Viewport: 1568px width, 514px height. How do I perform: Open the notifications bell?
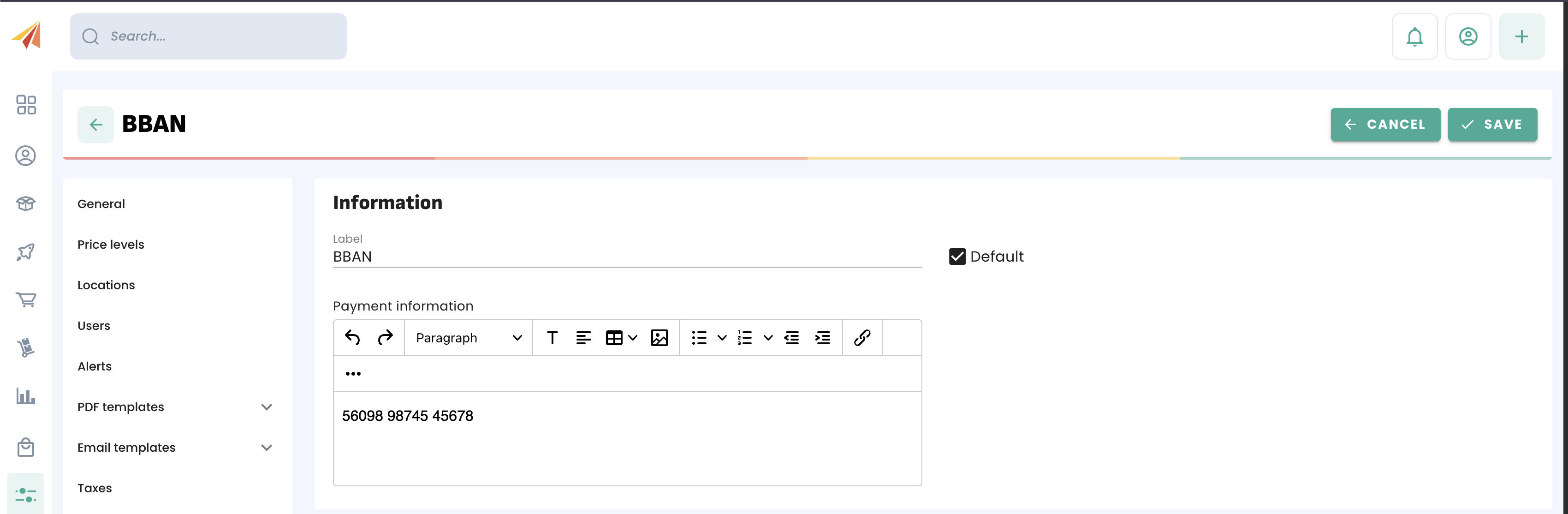click(1414, 36)
